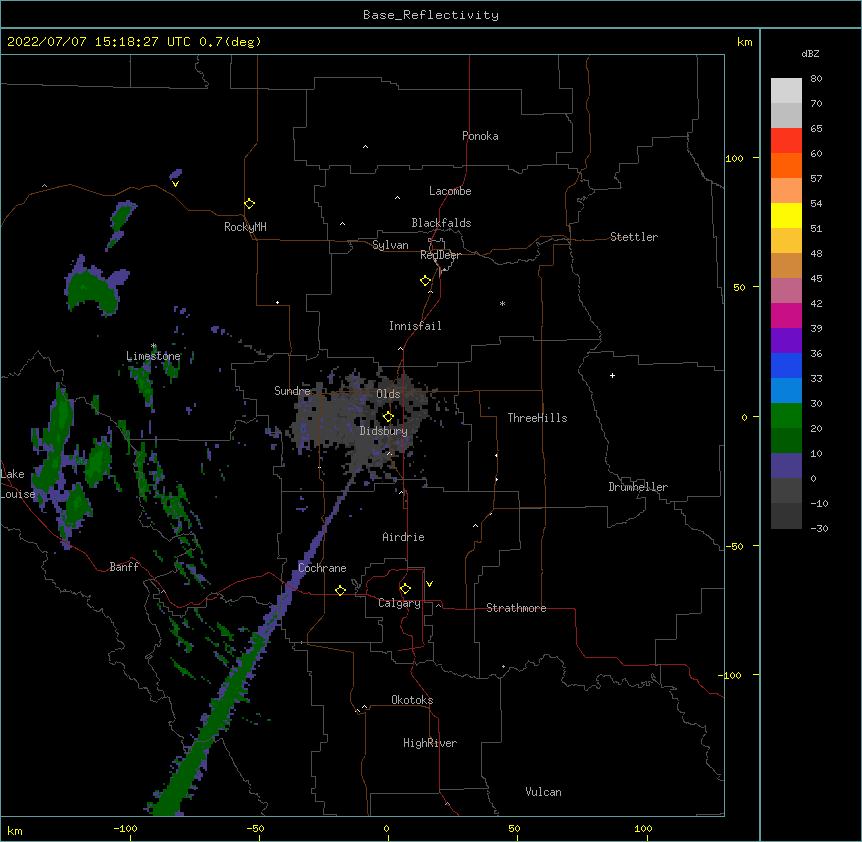Click the purple legend swatch between 39 and 36
Screen dimensions: 862x842
coord(786,340)
